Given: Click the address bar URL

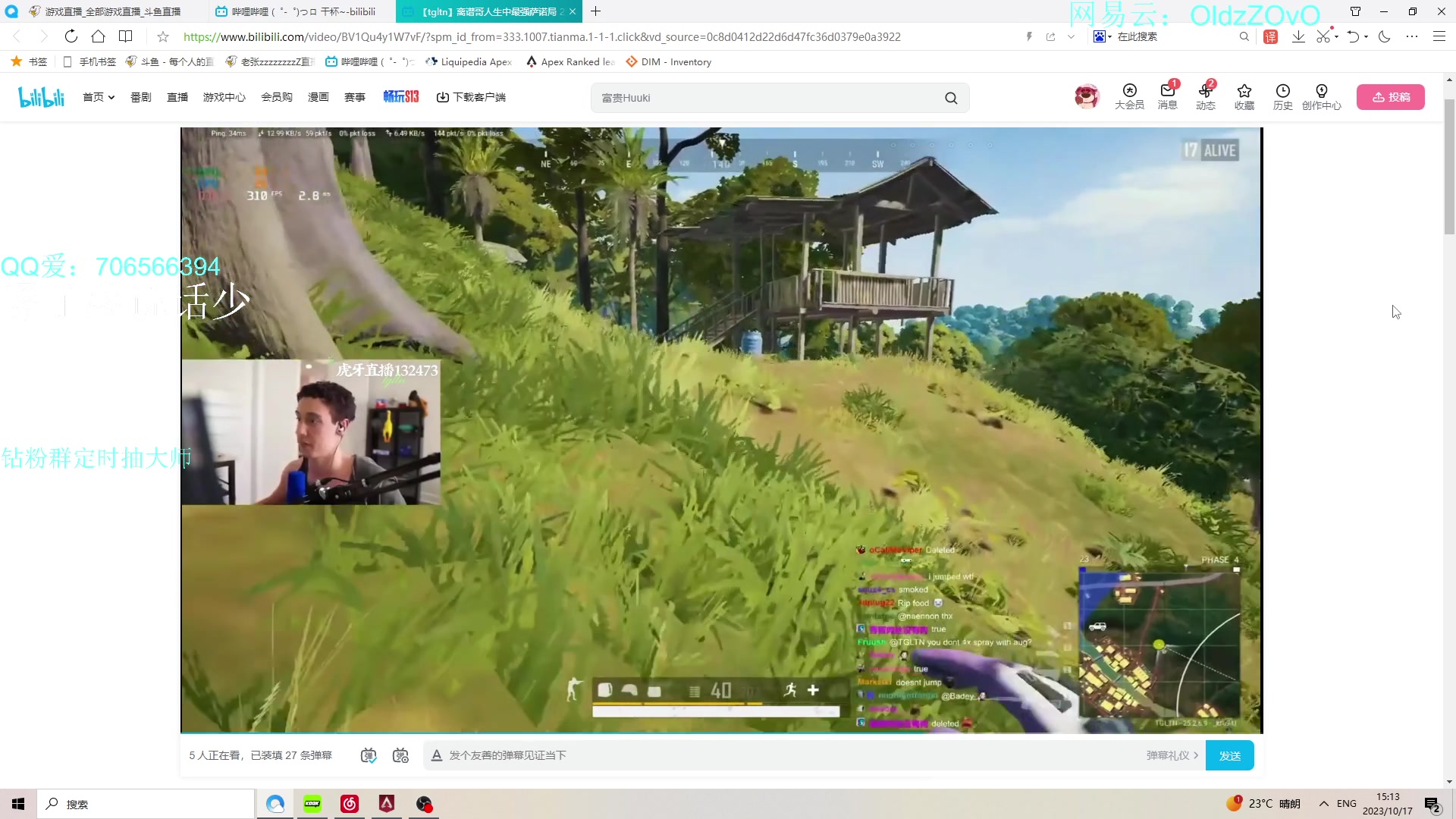Looking at the screenshot, I should tap(541, 36).
